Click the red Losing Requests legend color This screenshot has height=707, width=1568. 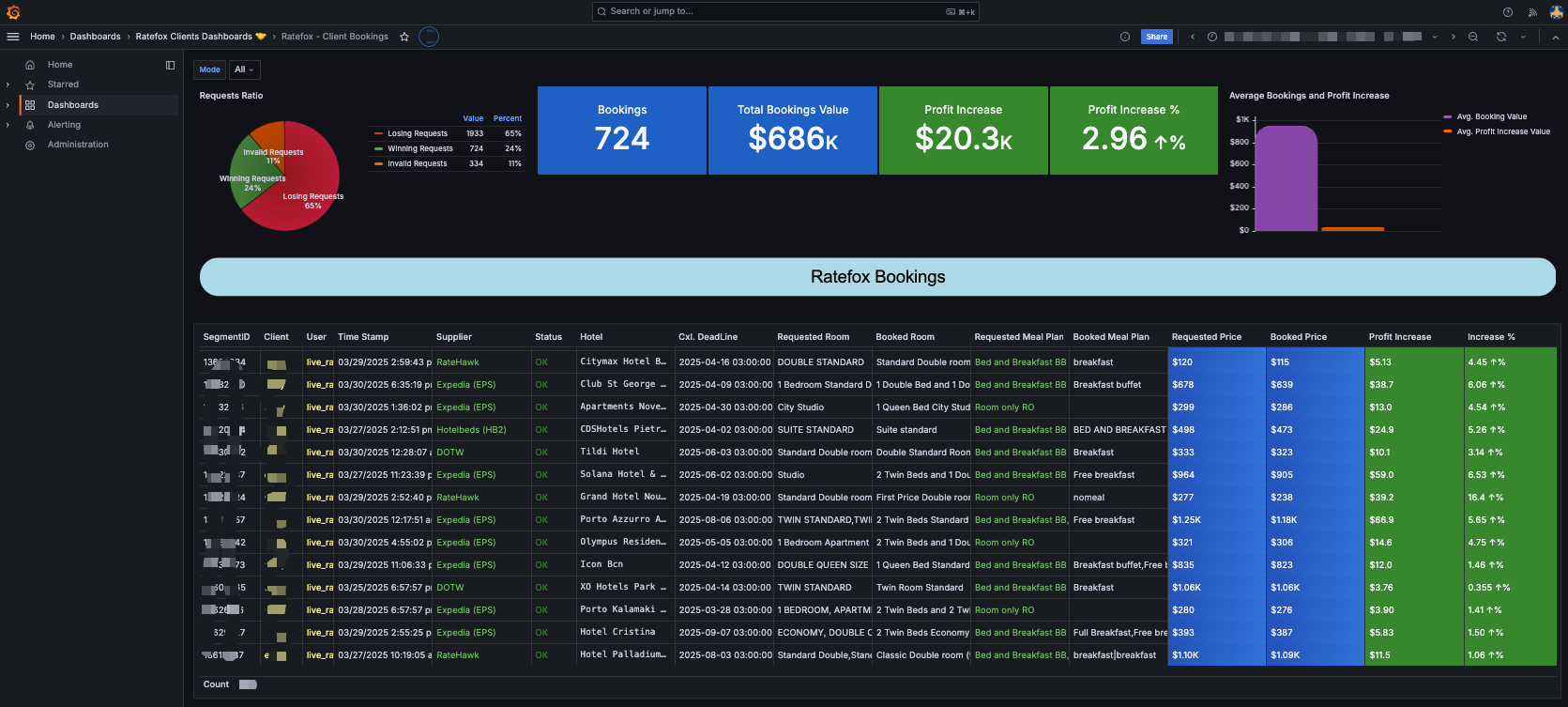(378, 133)
